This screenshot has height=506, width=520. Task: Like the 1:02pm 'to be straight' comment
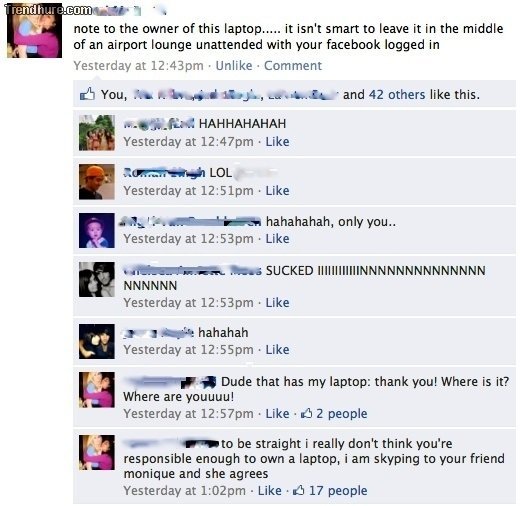click(270, 490)
